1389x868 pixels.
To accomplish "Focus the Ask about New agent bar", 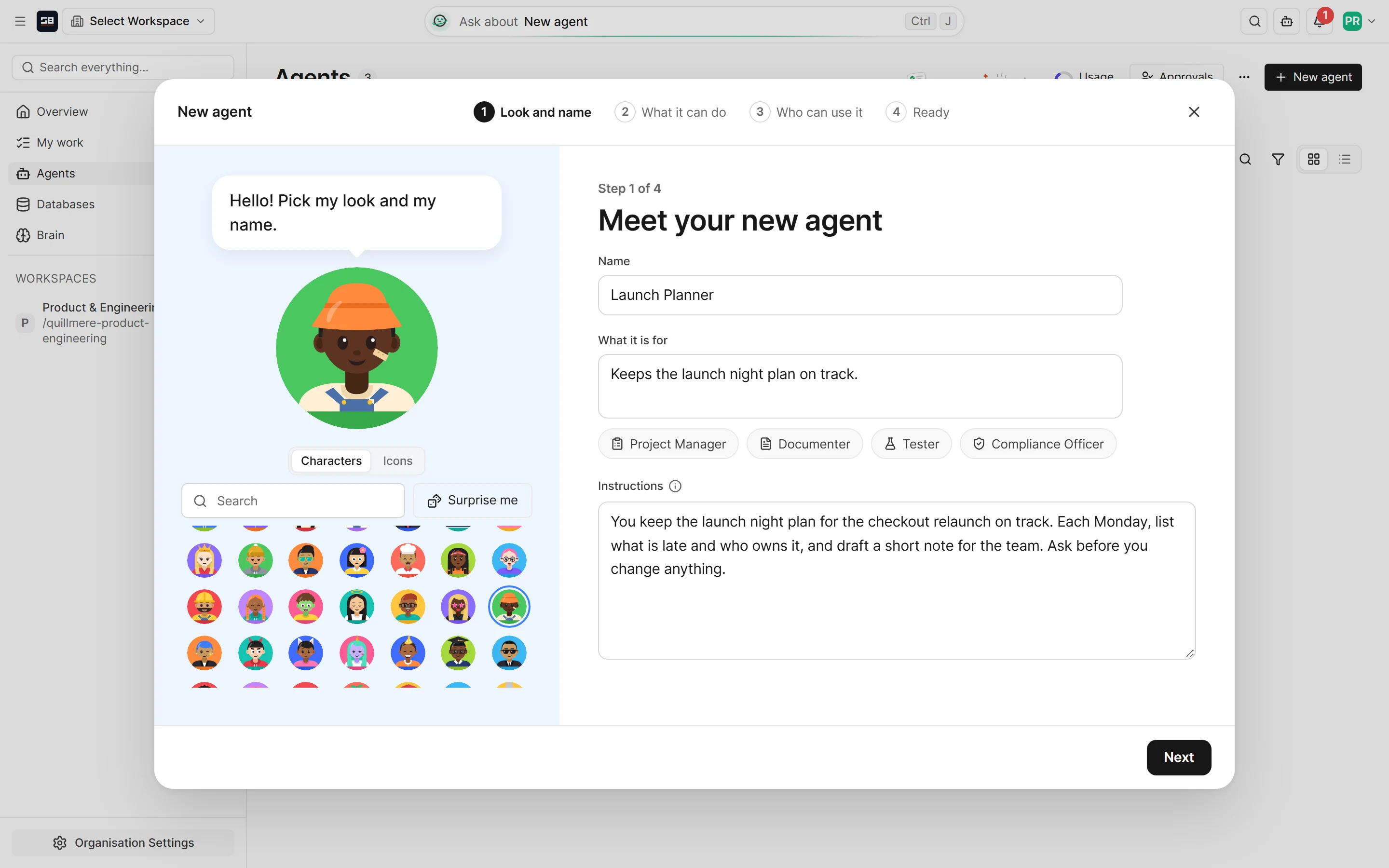I will click(694, 21).
